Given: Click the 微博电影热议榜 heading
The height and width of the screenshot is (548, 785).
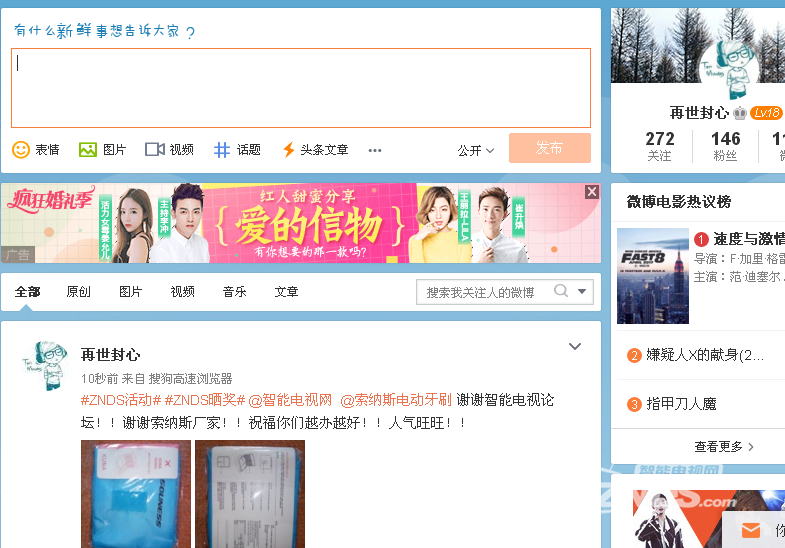Looking at the screenshot, I should point(678,202).
